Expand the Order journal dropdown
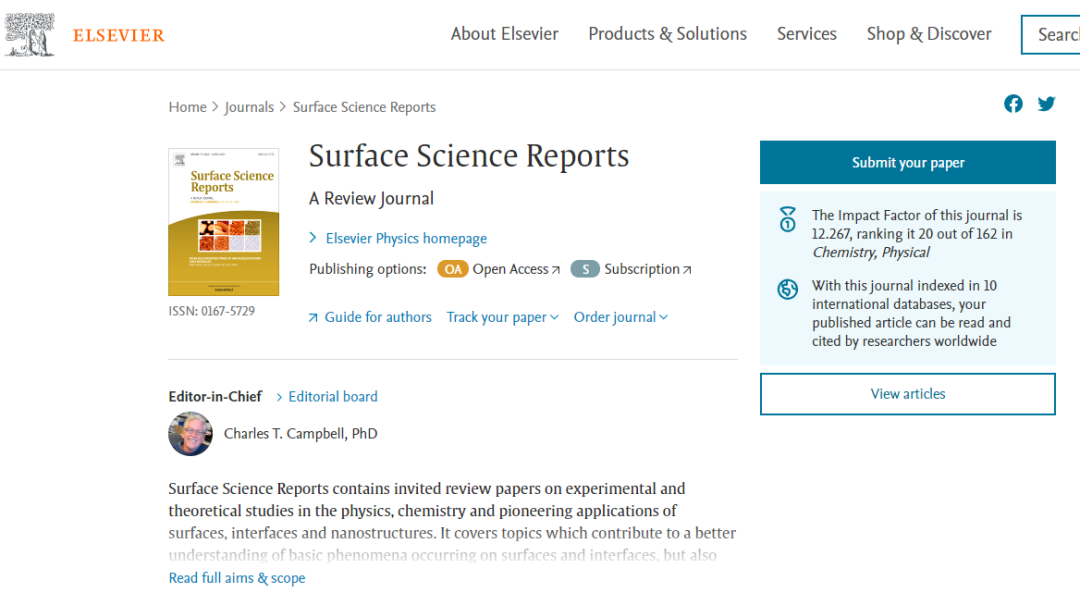The image size is (1080, 593). tap(620, 317)
